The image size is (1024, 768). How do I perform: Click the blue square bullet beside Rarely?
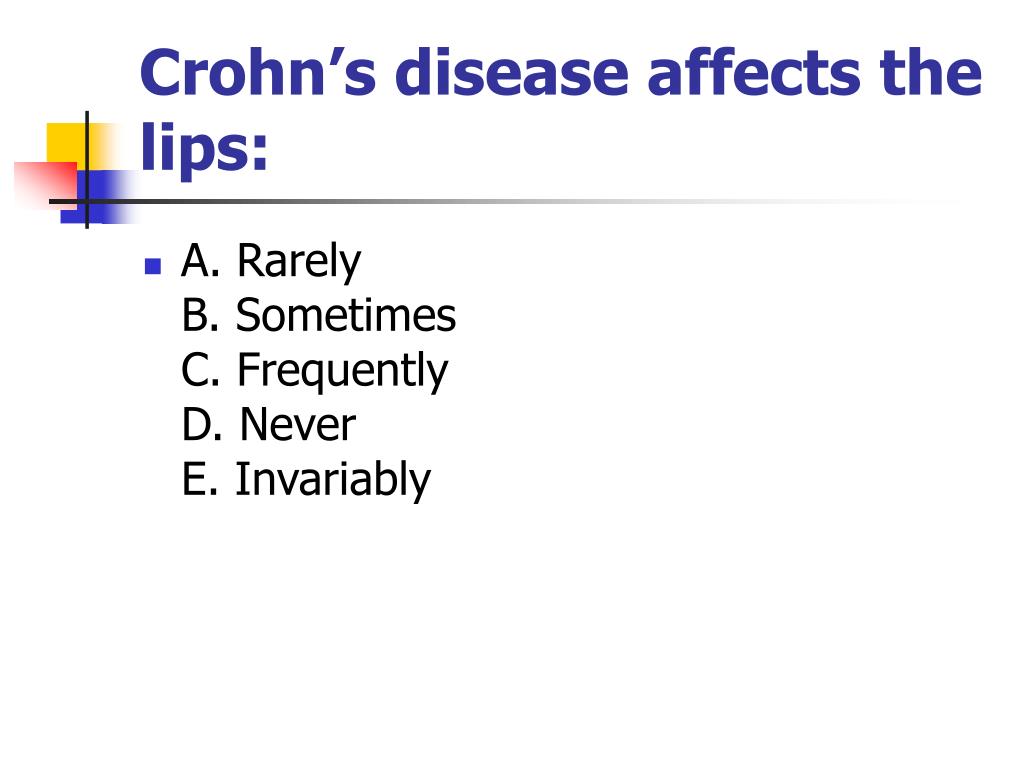click(x=152, y=266)
